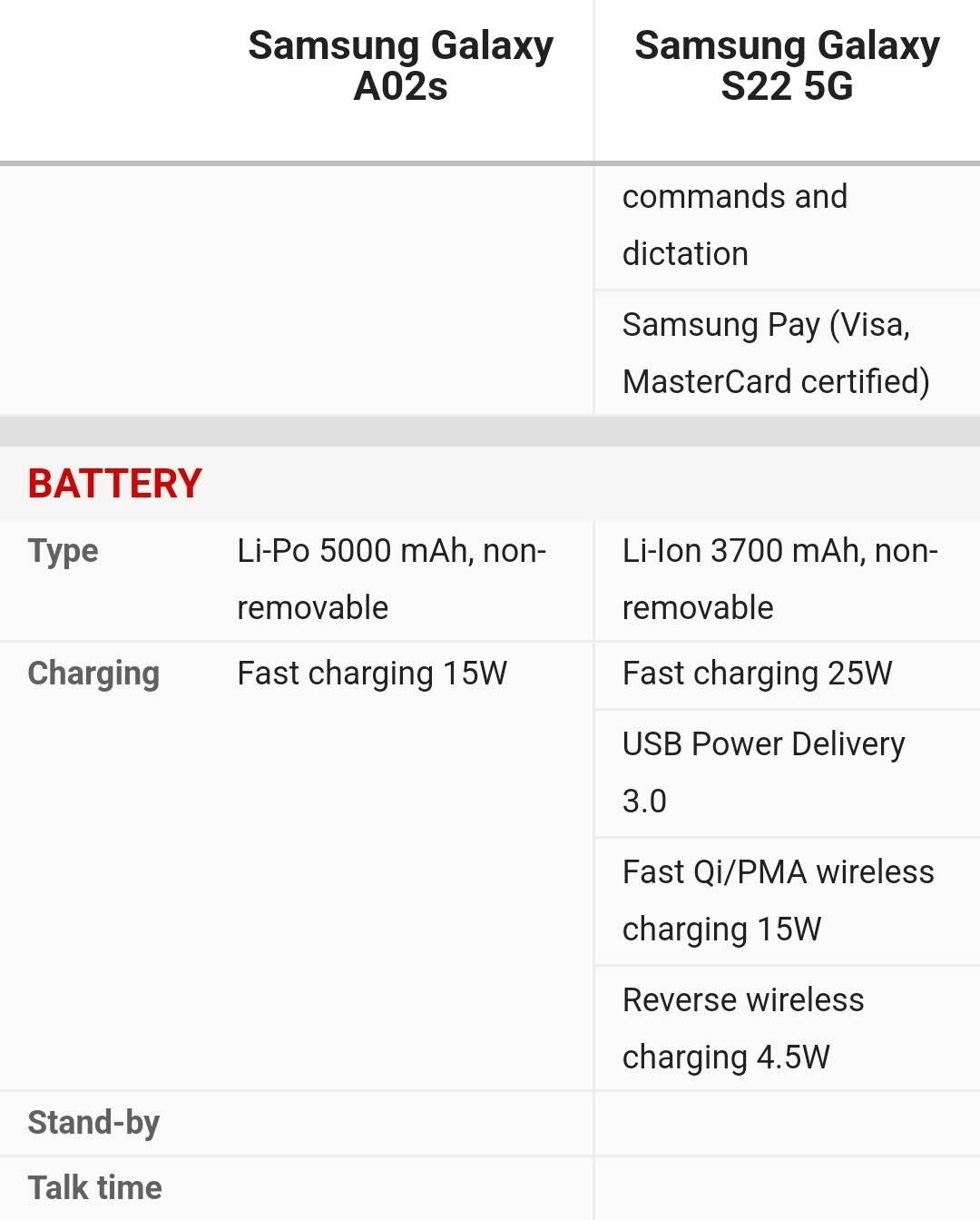This screenshot has width=980, height=1220.
Task: Click the Talk time row label
Action: tap(94, 1188)
